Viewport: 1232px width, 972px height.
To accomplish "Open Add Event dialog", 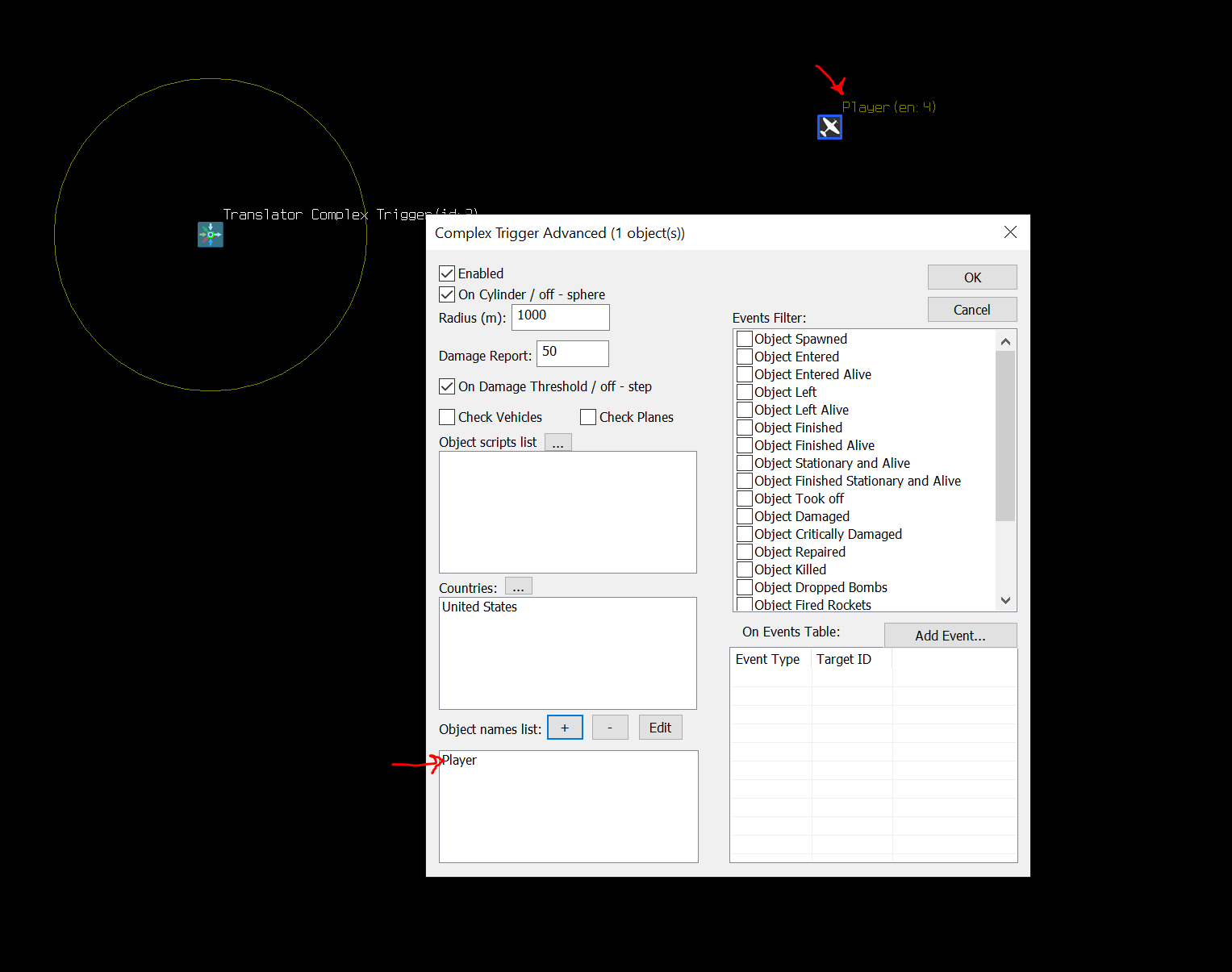I will click(x=950, y=636).
